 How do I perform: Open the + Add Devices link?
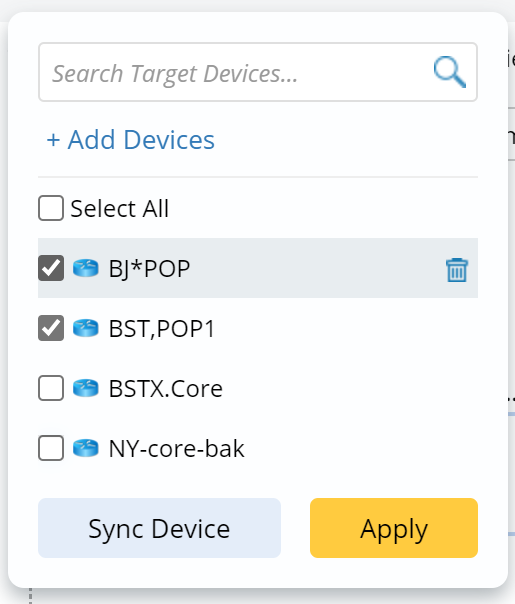131,139
